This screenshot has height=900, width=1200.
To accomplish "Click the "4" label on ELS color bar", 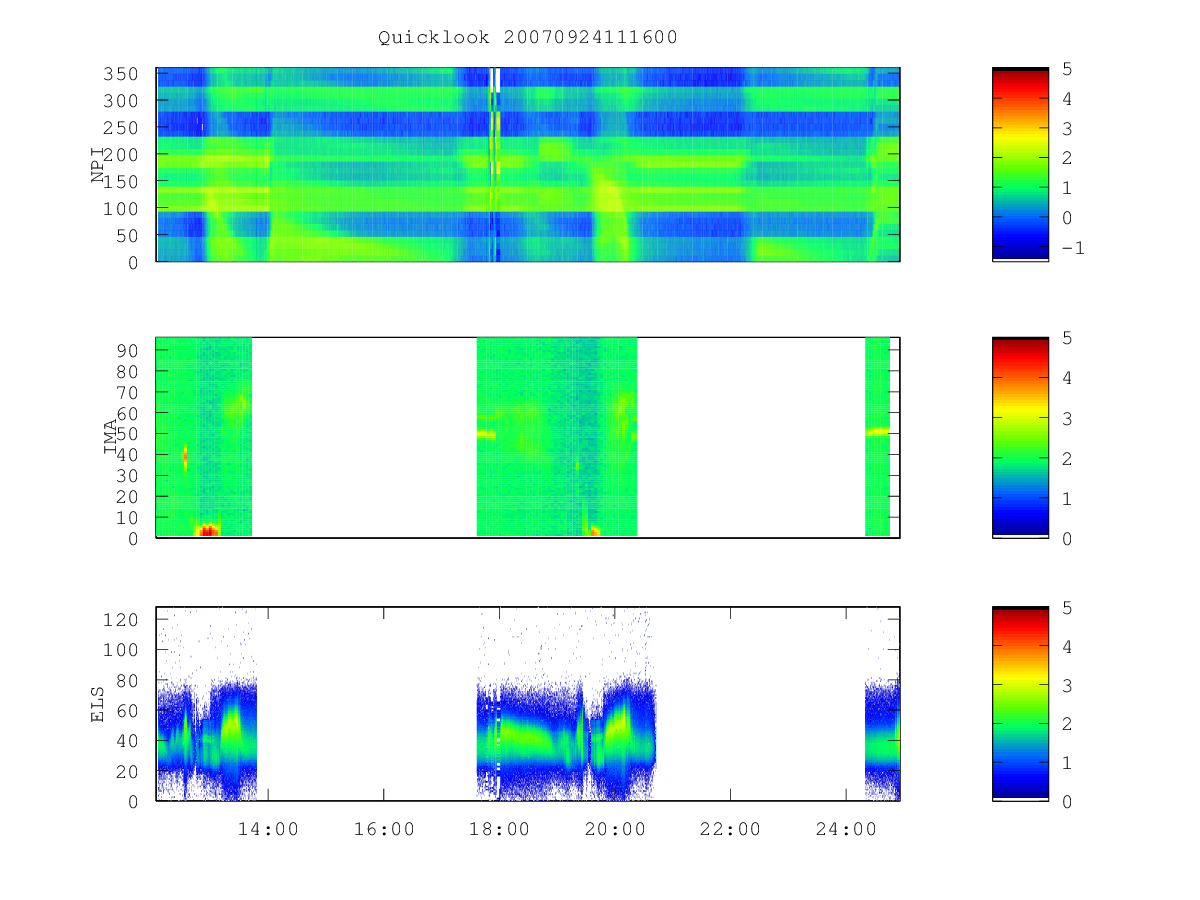I will point(1067,647).
